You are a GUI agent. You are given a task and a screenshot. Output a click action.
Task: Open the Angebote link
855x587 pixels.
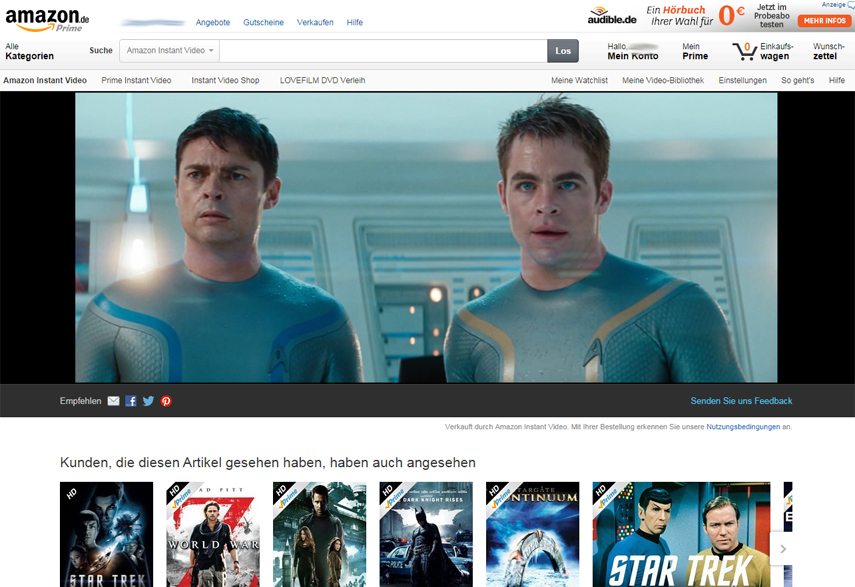pos(213,22)
